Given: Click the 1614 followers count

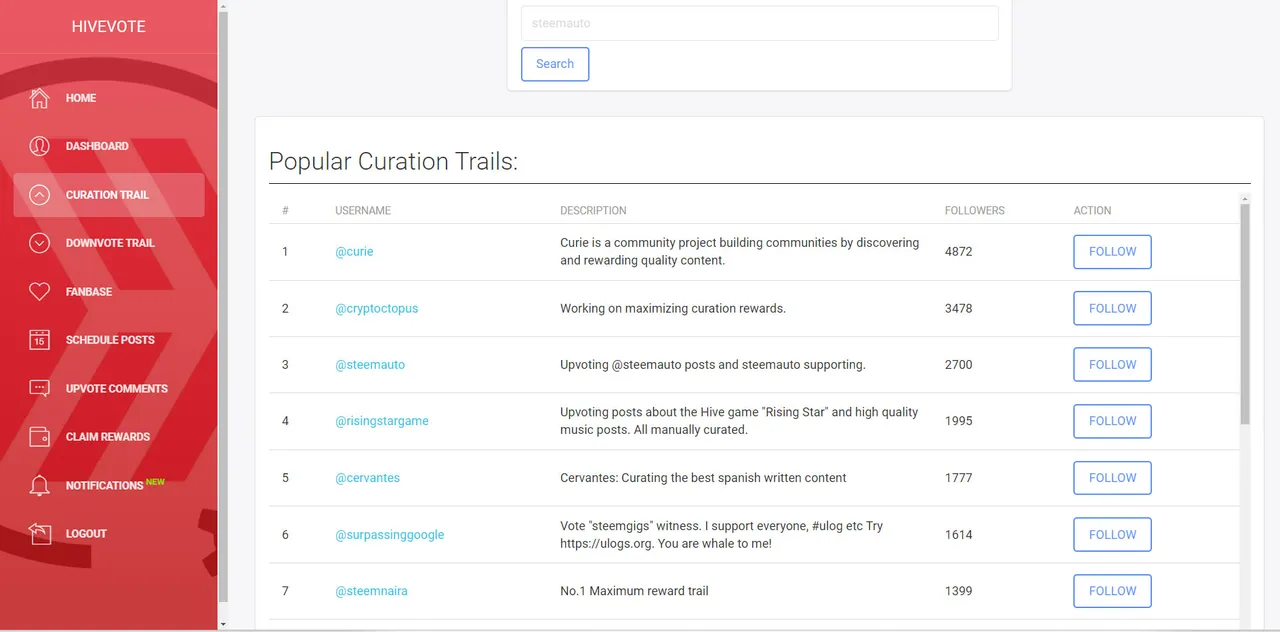Looking at the screenshot, I should click(x=958, y=535).
